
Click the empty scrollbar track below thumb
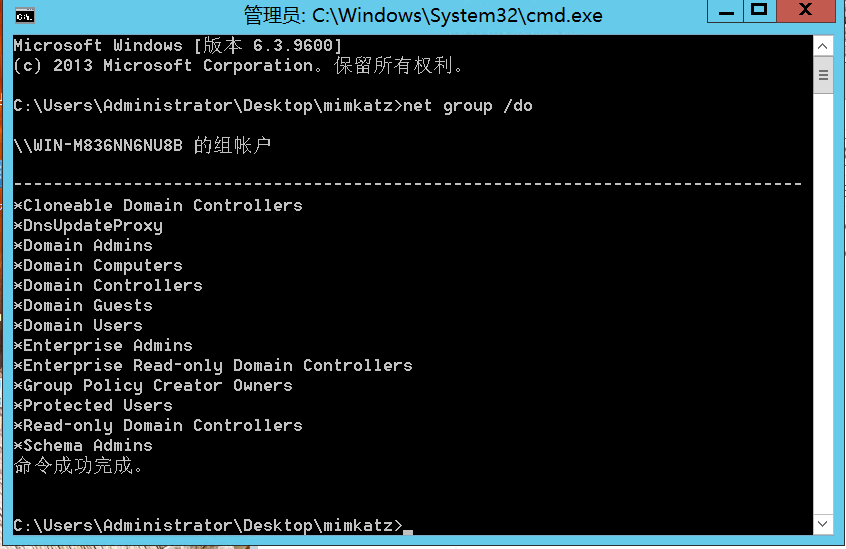(823, 302)
